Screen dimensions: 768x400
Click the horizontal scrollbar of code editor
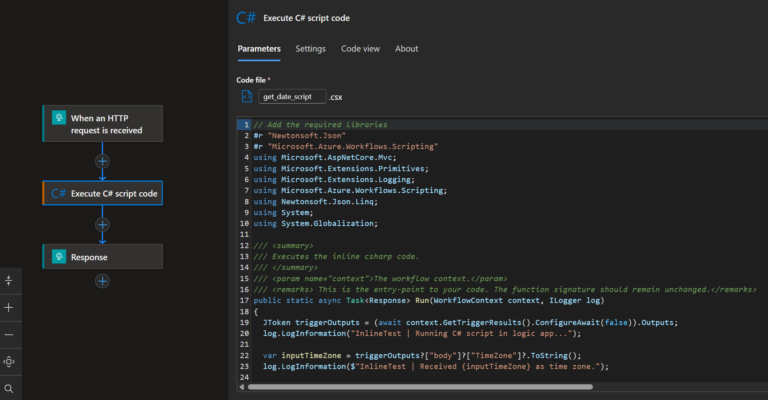[420, 387]
